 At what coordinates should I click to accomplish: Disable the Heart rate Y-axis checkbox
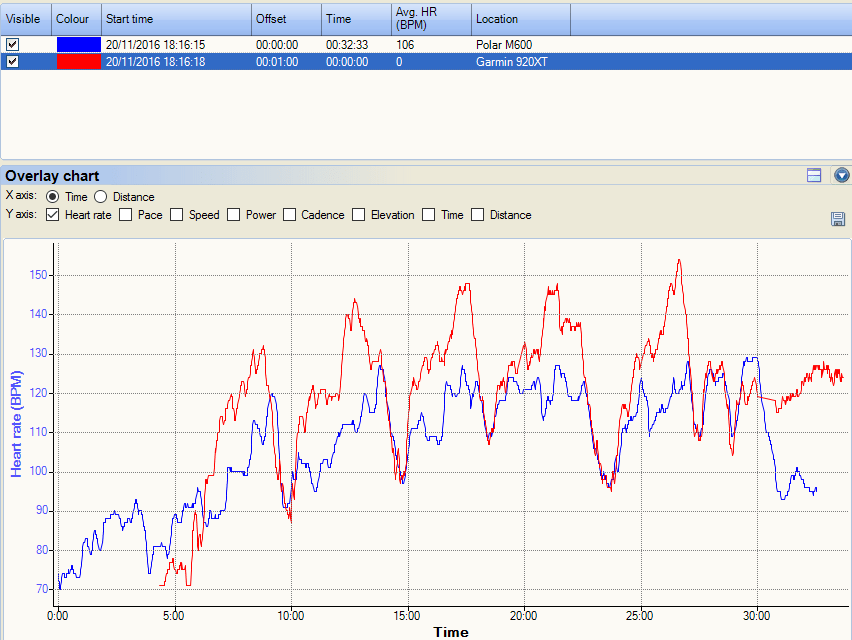coord(52,214)
